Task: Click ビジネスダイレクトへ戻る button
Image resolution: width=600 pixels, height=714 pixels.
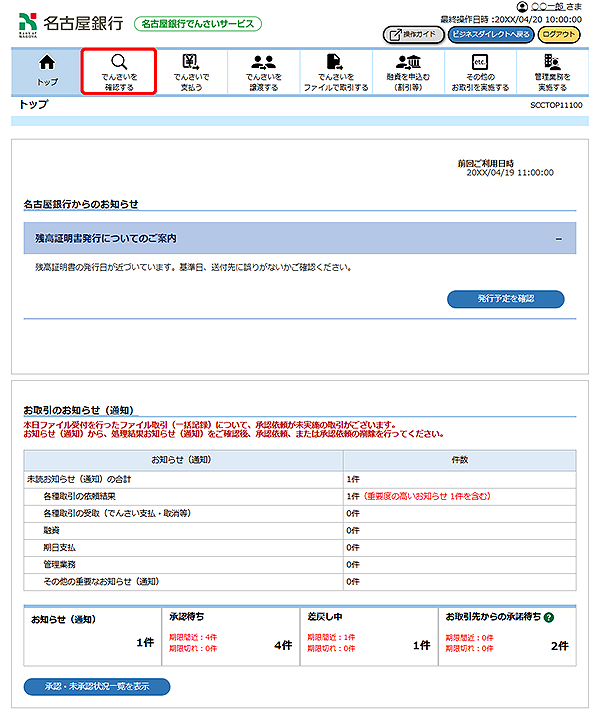Action: click(x=489, y=34)
